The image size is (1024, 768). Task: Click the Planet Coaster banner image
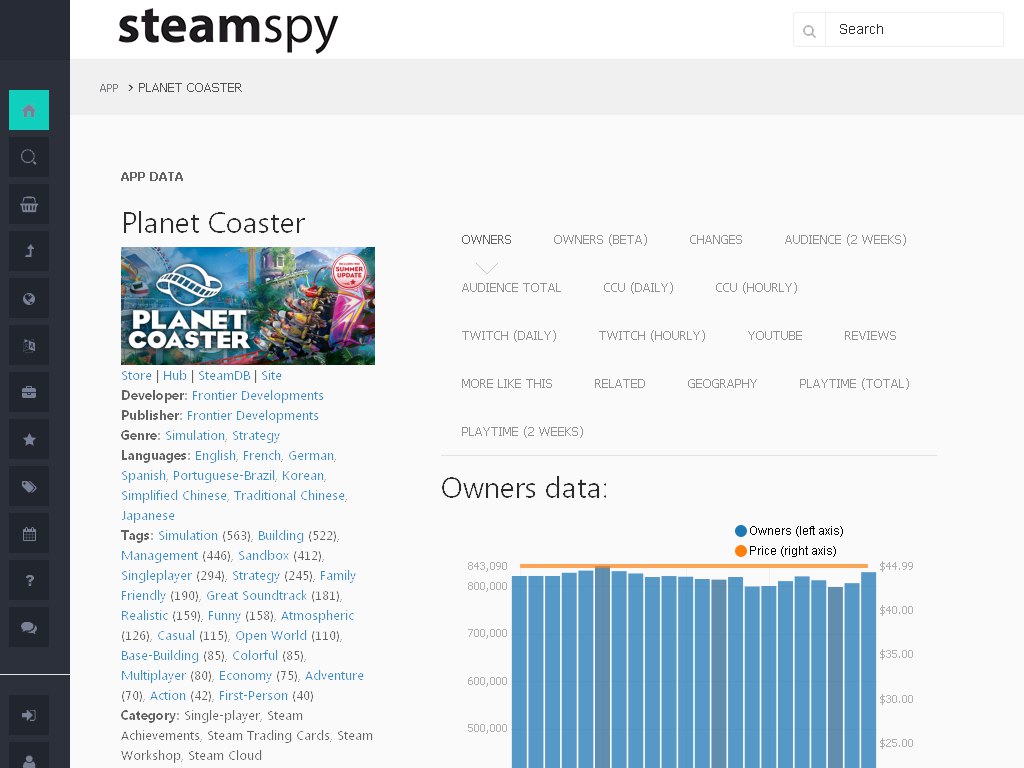click(248, 306)
